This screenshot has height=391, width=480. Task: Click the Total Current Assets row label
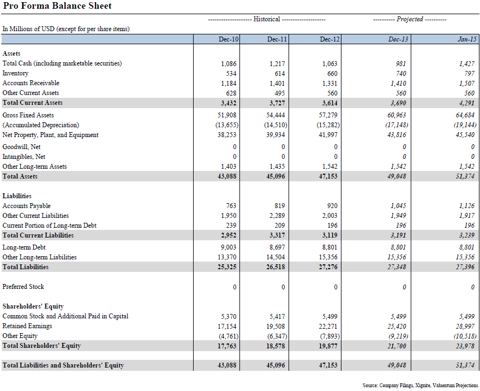32,103
